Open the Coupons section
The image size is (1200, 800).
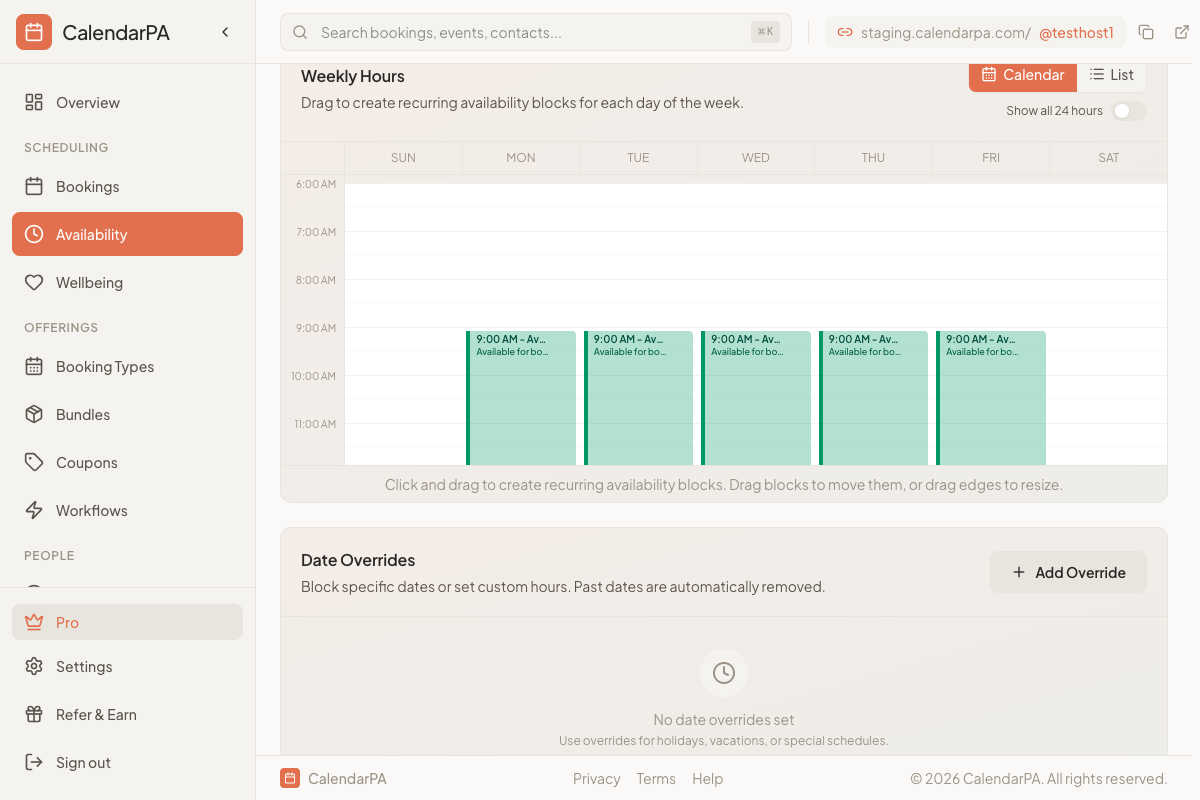tap(84, 462)
